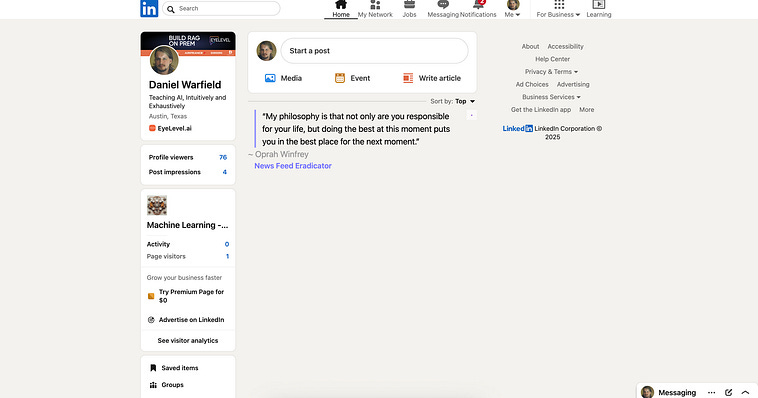Open About footer link
This screenshot has height=398, width=758.
coord(530,46)
